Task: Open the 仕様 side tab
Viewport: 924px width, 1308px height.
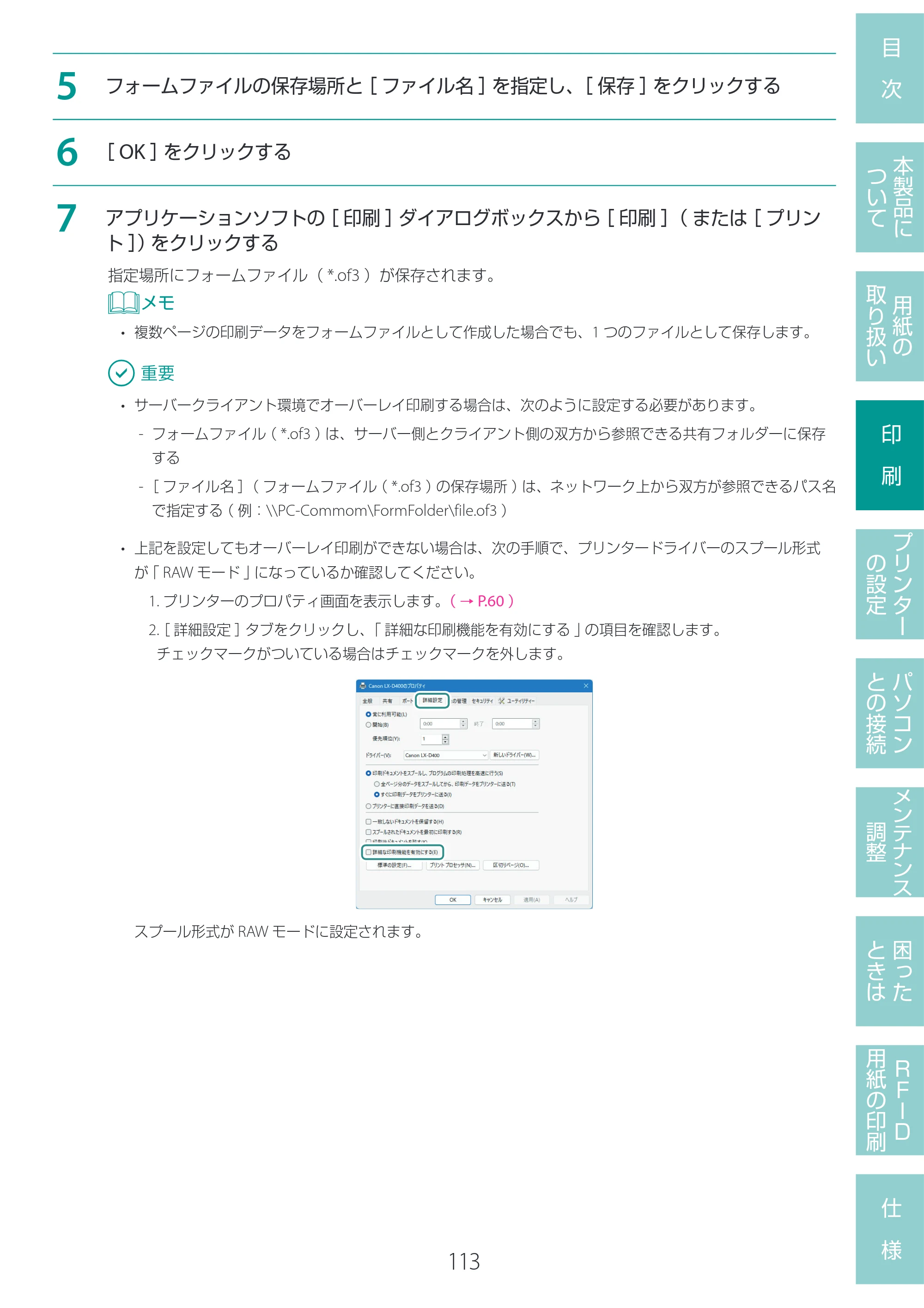Action: pyautogui.click(x=890, y=1229)
